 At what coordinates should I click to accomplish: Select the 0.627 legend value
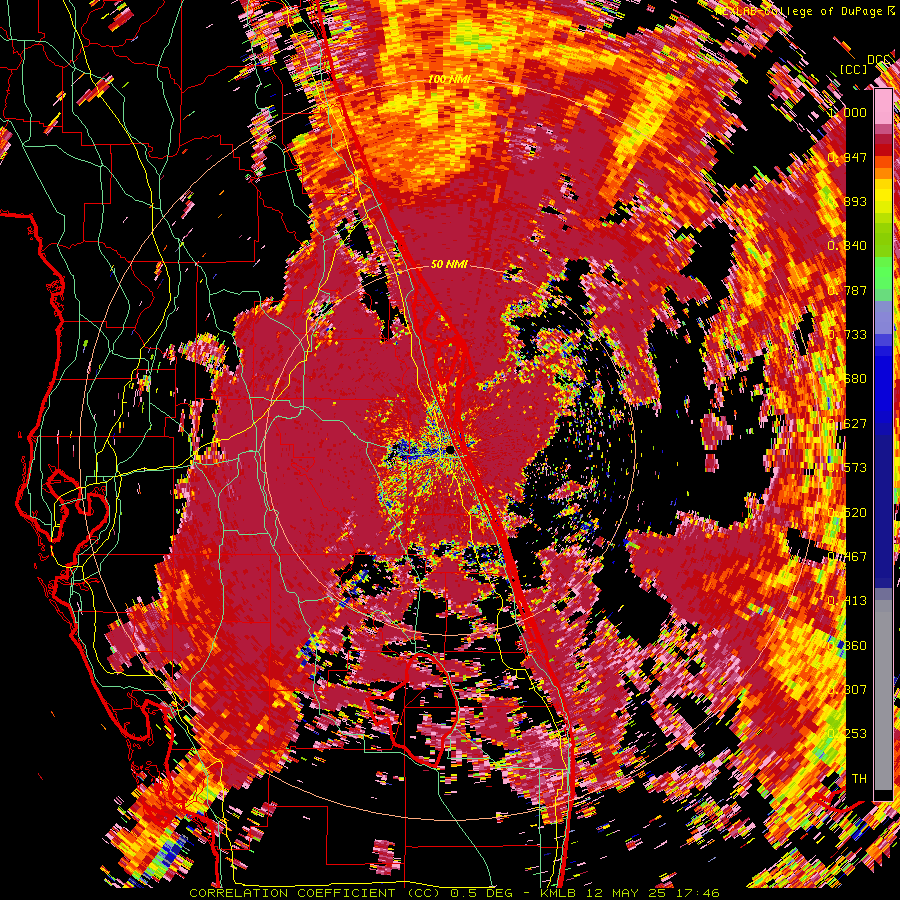[x=847, y=423]
